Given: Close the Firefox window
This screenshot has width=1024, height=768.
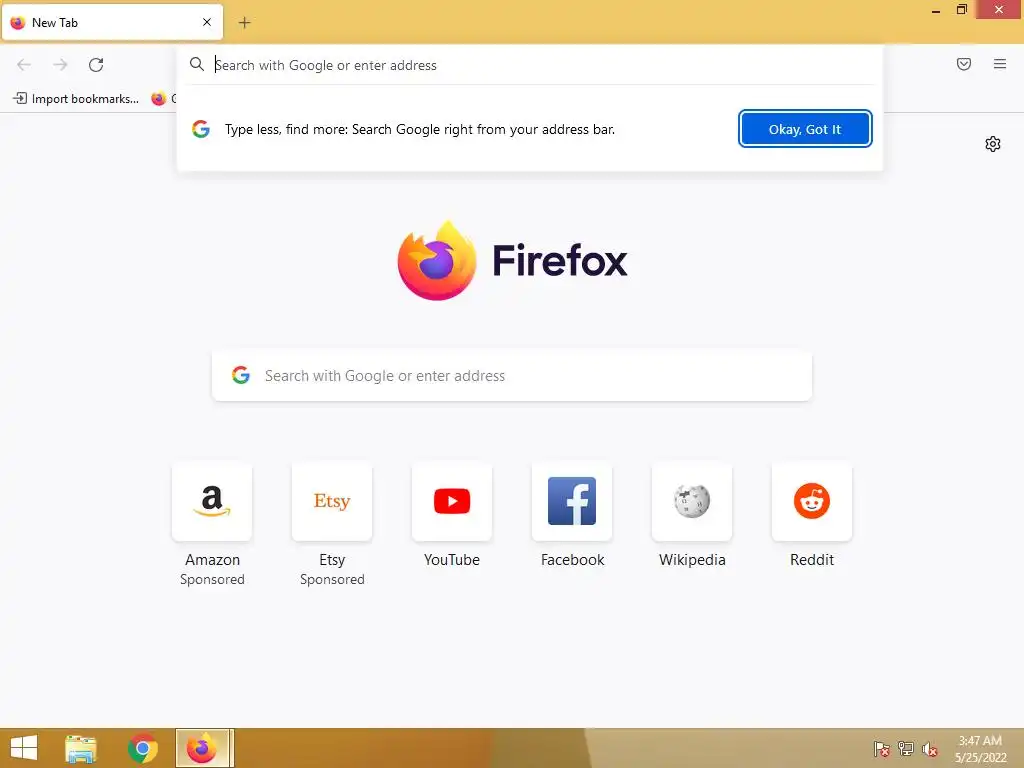Looking at the screenshot, I should point(999,10).
